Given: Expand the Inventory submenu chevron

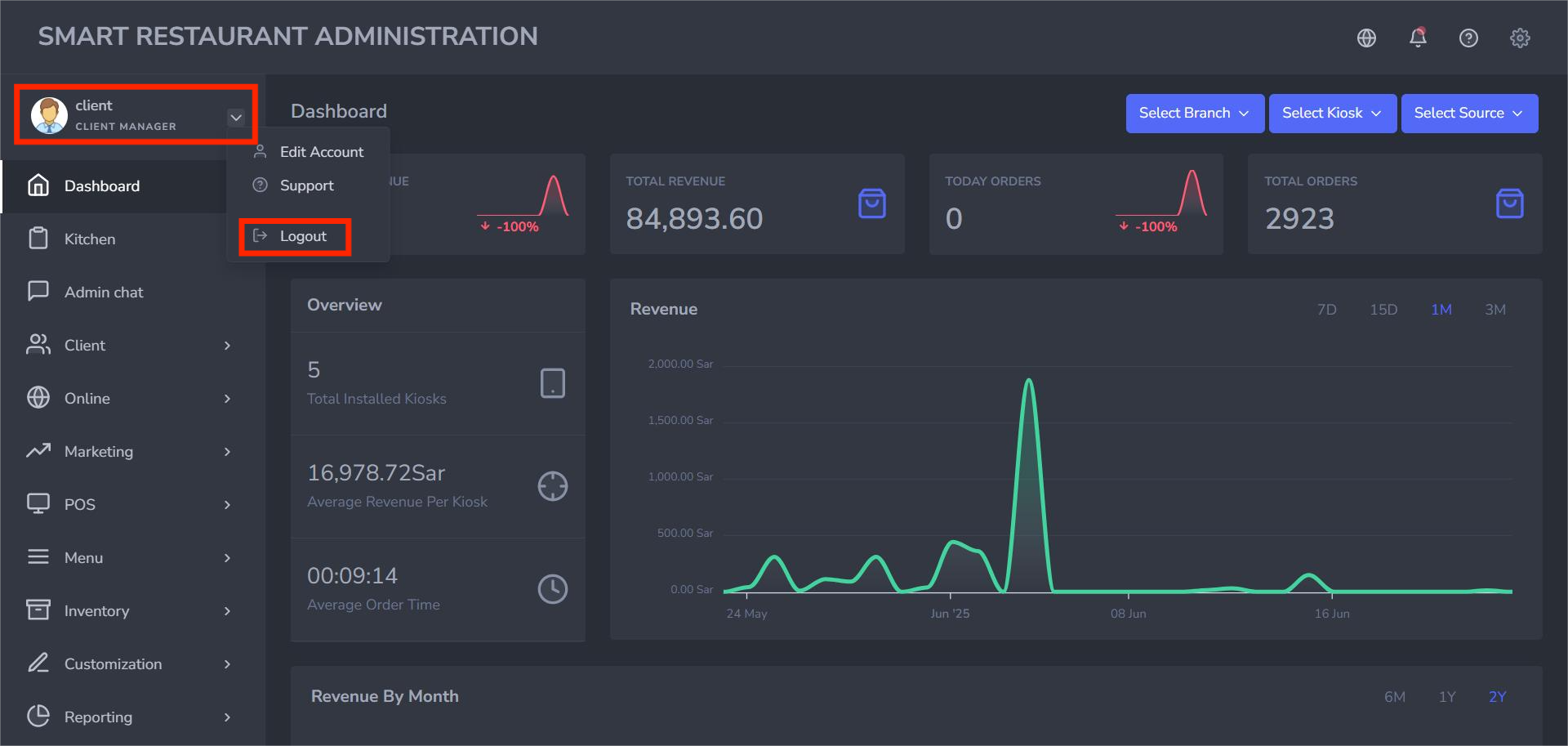Looking at the screenshot, I should coord(227,611).
